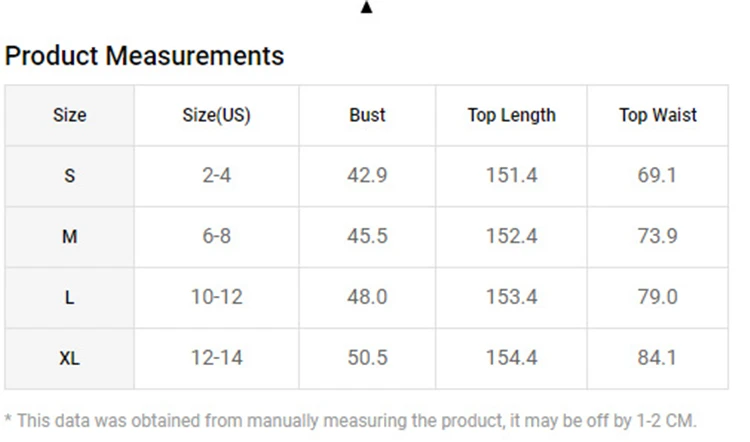Click the 152.4 top length value
This screenshot has height=442, width=750.
(x=511, y=236)
